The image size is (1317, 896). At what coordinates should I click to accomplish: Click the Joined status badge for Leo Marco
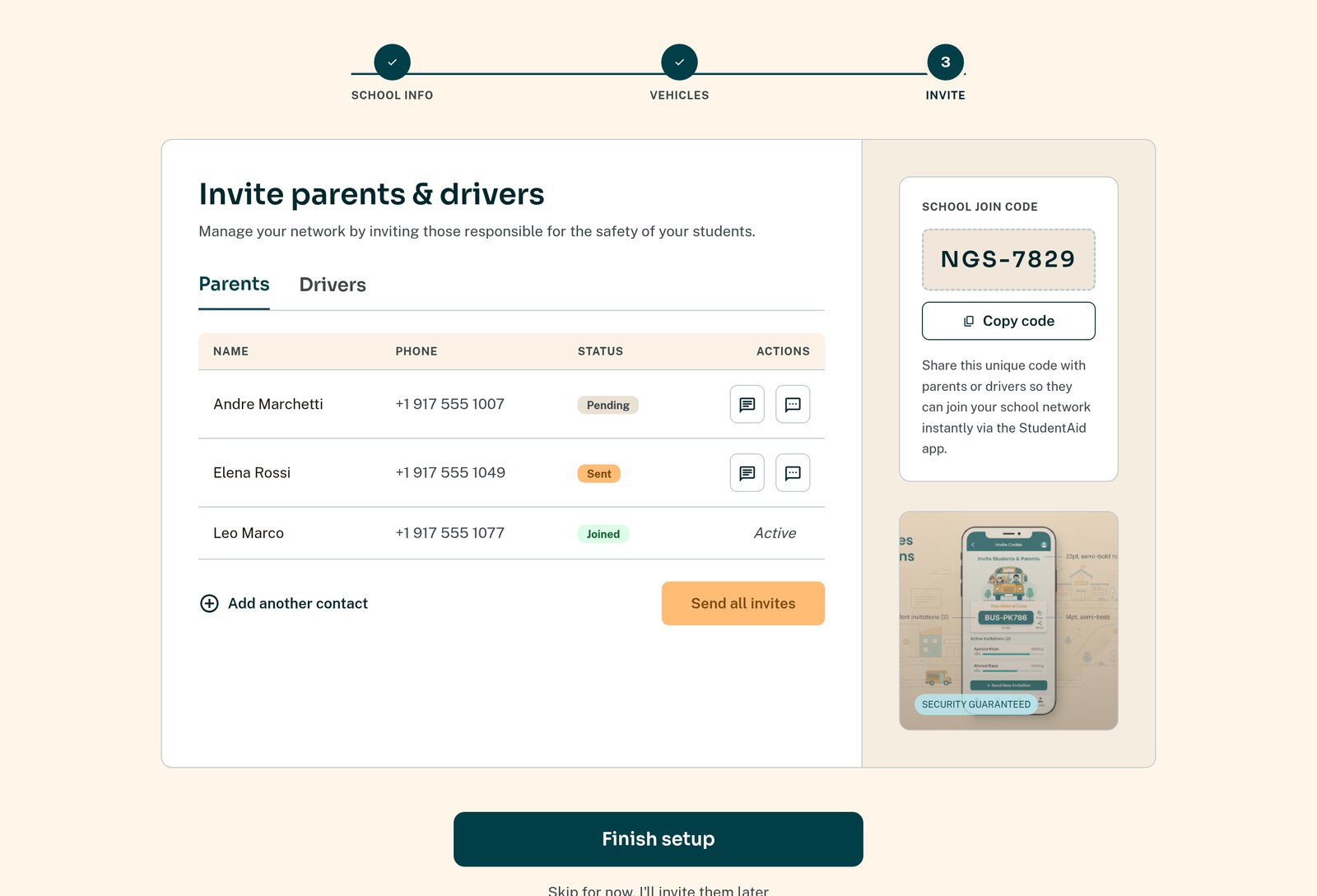pos(603,534)
